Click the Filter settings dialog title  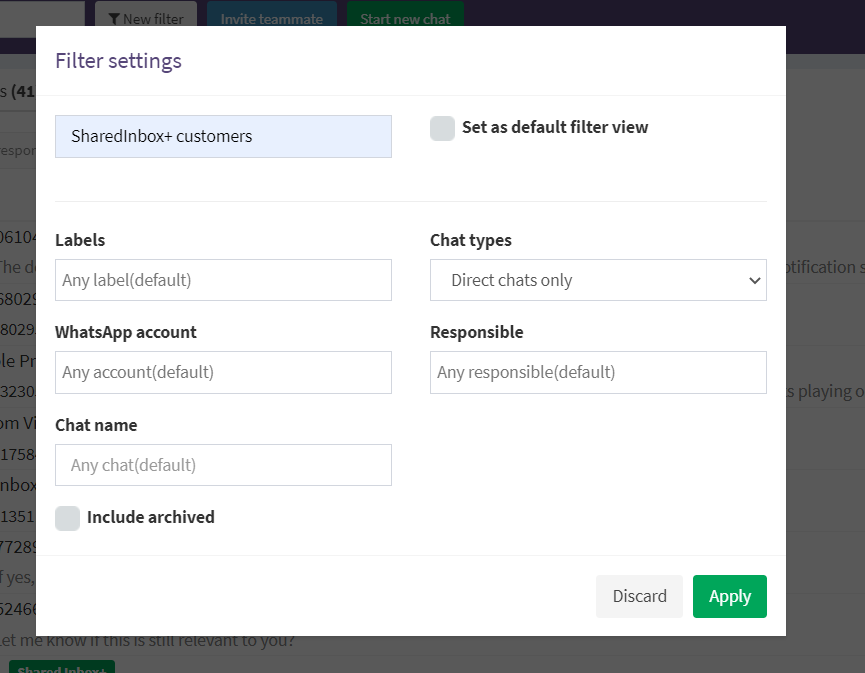[118, 61]
